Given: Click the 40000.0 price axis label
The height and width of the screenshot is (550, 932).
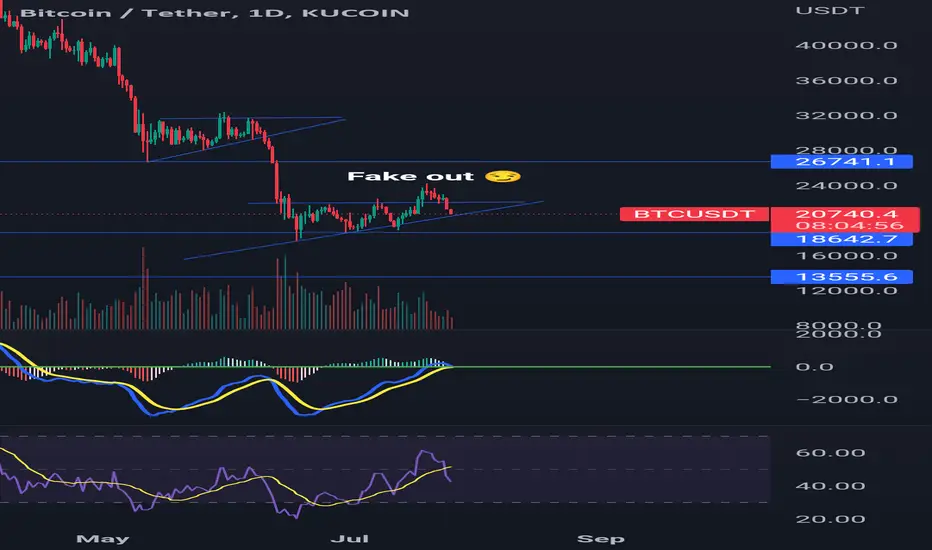Looking at the screenshot, I should [x=846, y=46].
